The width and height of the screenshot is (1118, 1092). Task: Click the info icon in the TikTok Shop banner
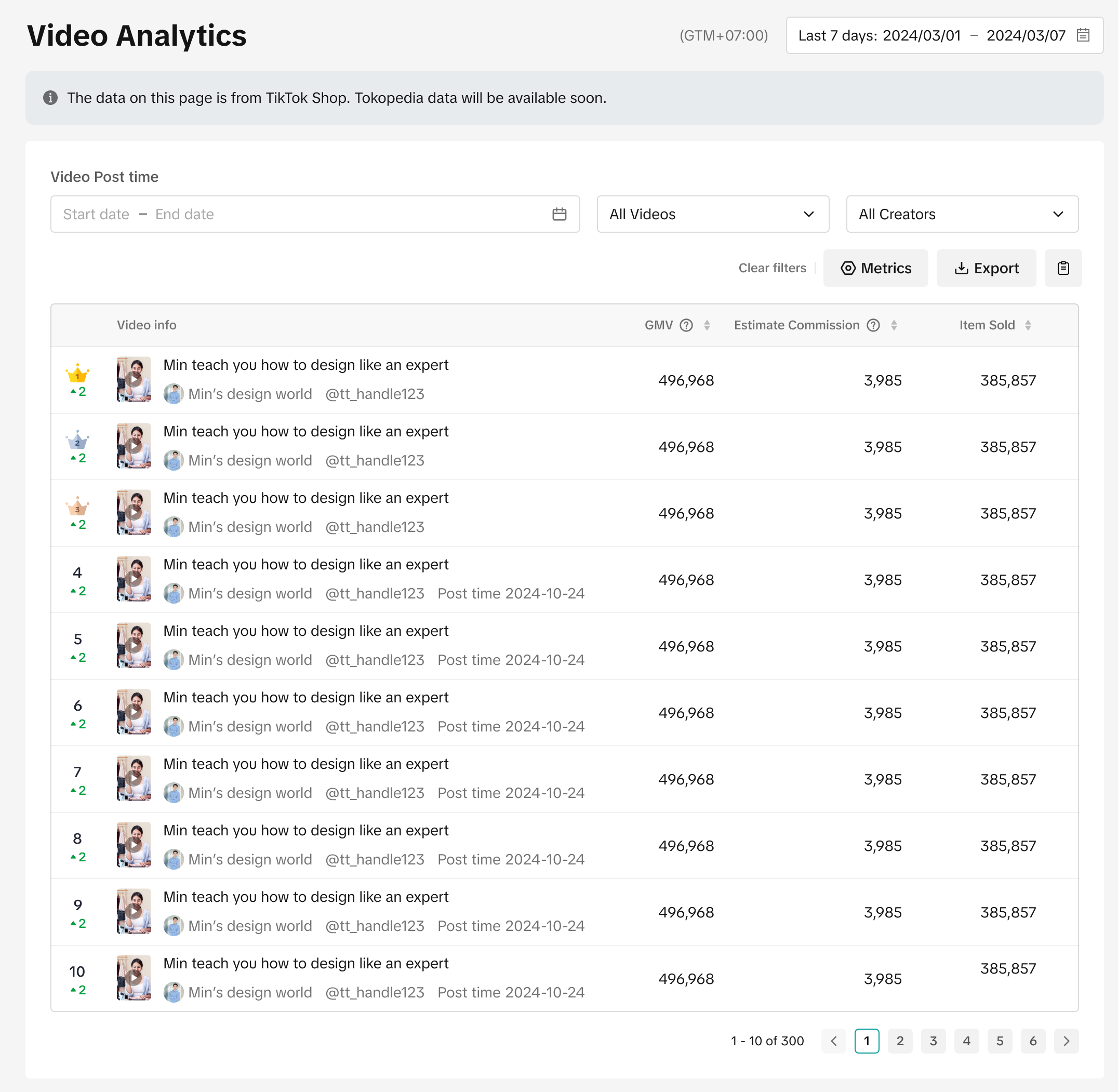pyautogui.click(x=50, y=98)
